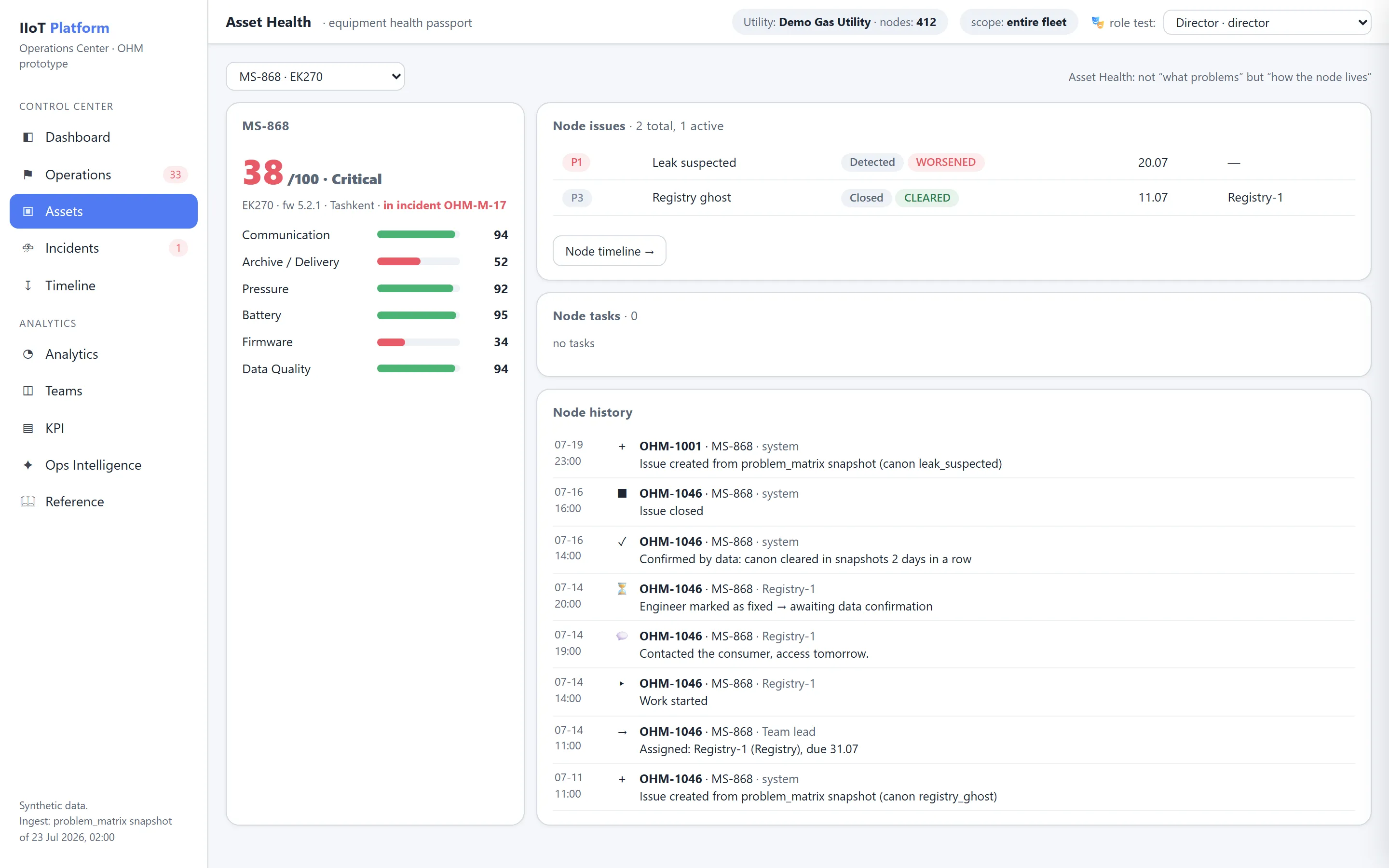Click Registry-1 assignee in issues table
1389x868 pixels.
point(1255,198)
